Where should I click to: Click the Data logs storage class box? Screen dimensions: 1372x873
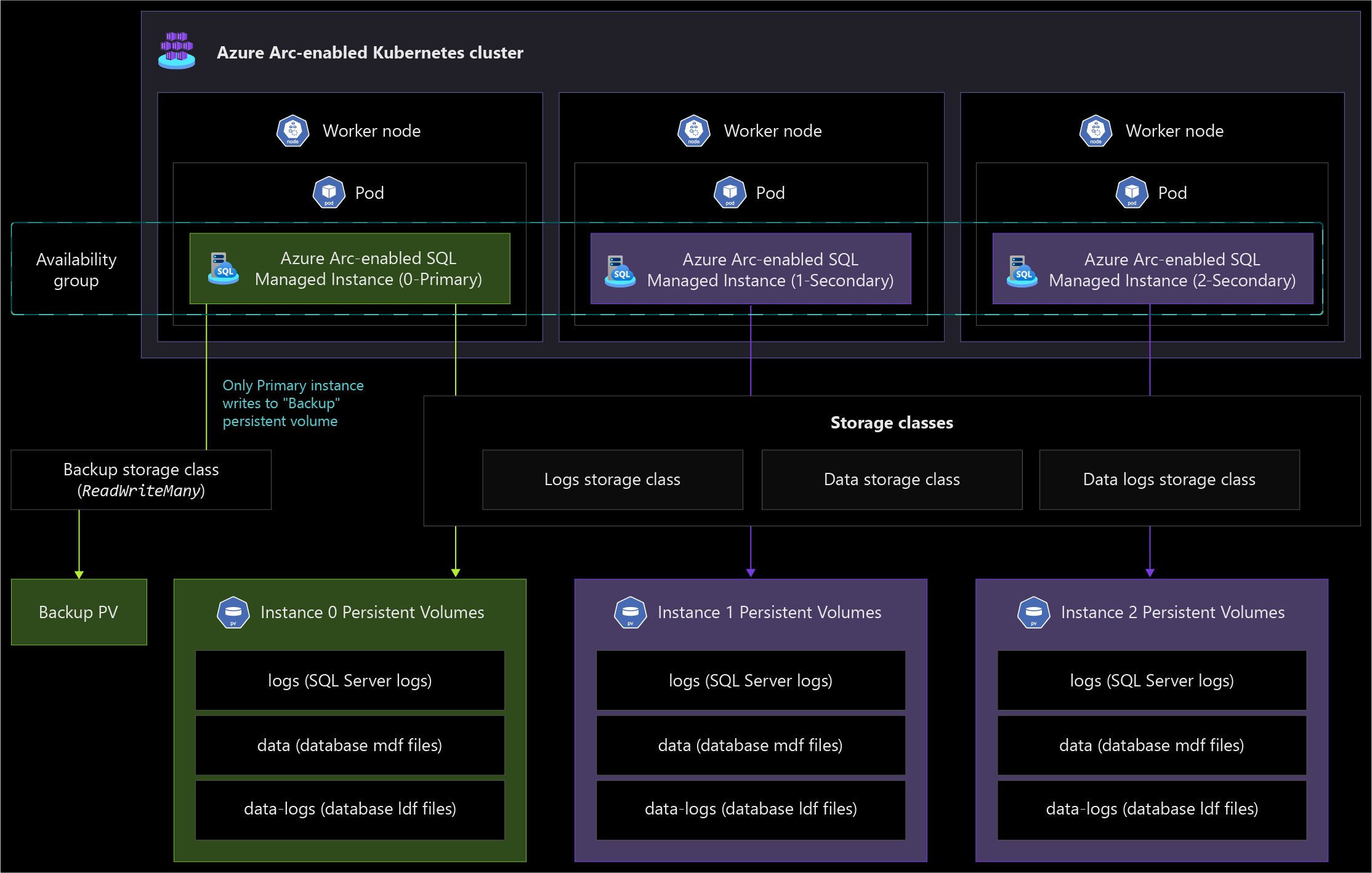1169,480
